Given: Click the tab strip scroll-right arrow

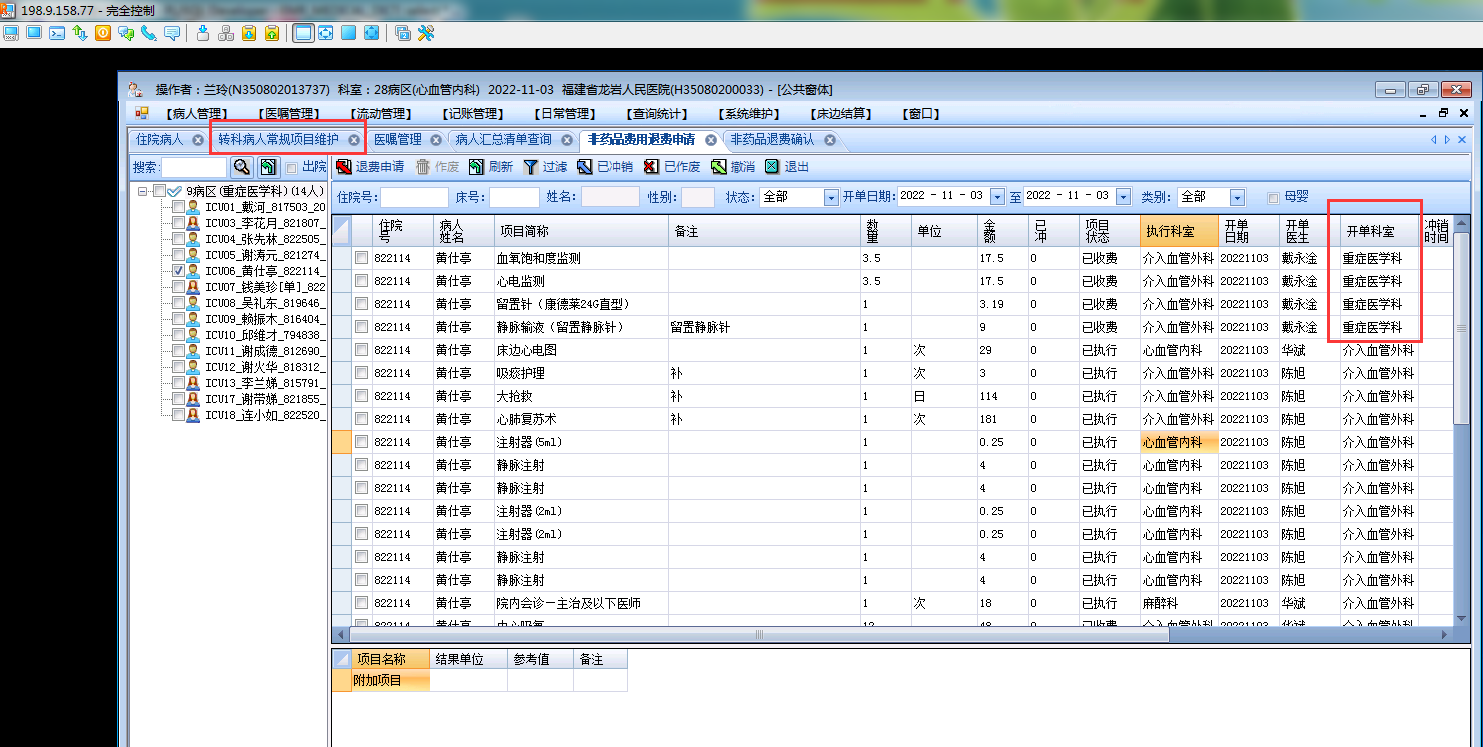Looking at the screenshot, I should point(1447,140).
